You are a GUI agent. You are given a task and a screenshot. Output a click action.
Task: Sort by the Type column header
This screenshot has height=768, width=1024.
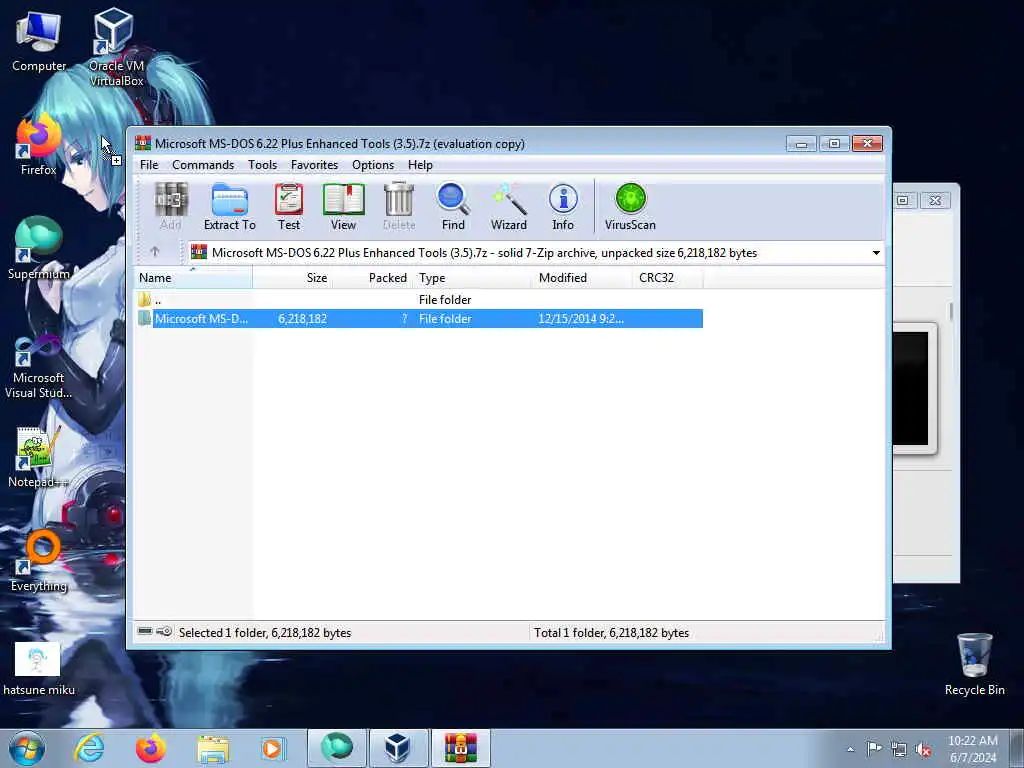[x=473, y=278]
